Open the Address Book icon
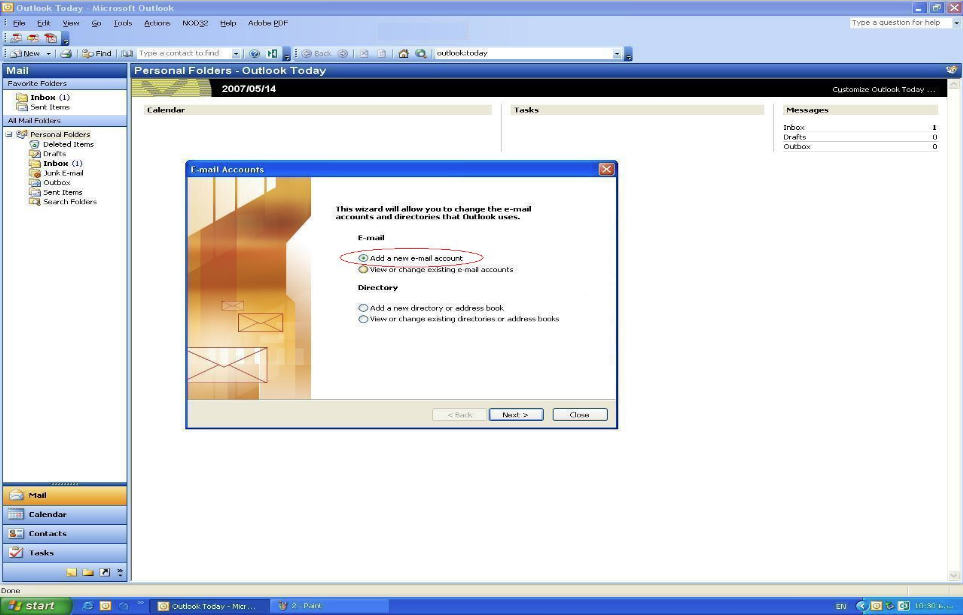Viewport: 963px width, 615px height. click(127, 53)
